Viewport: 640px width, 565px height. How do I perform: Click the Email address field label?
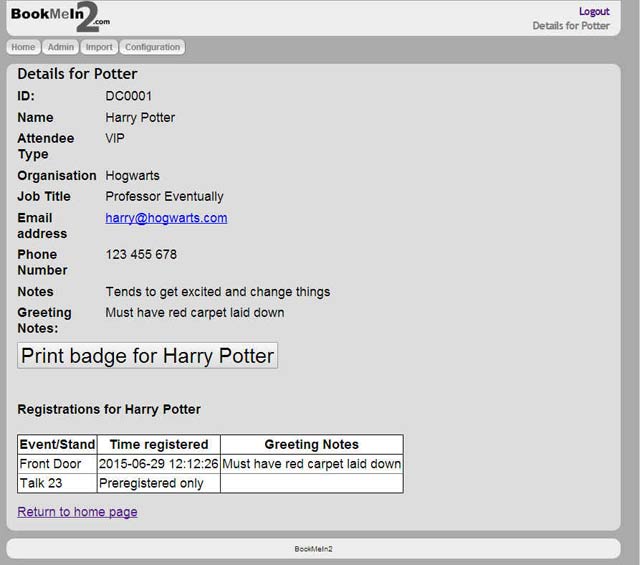42,226
